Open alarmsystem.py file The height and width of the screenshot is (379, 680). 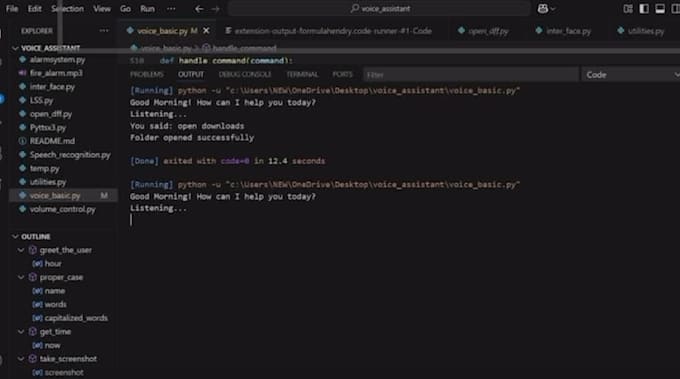[57, 60]
